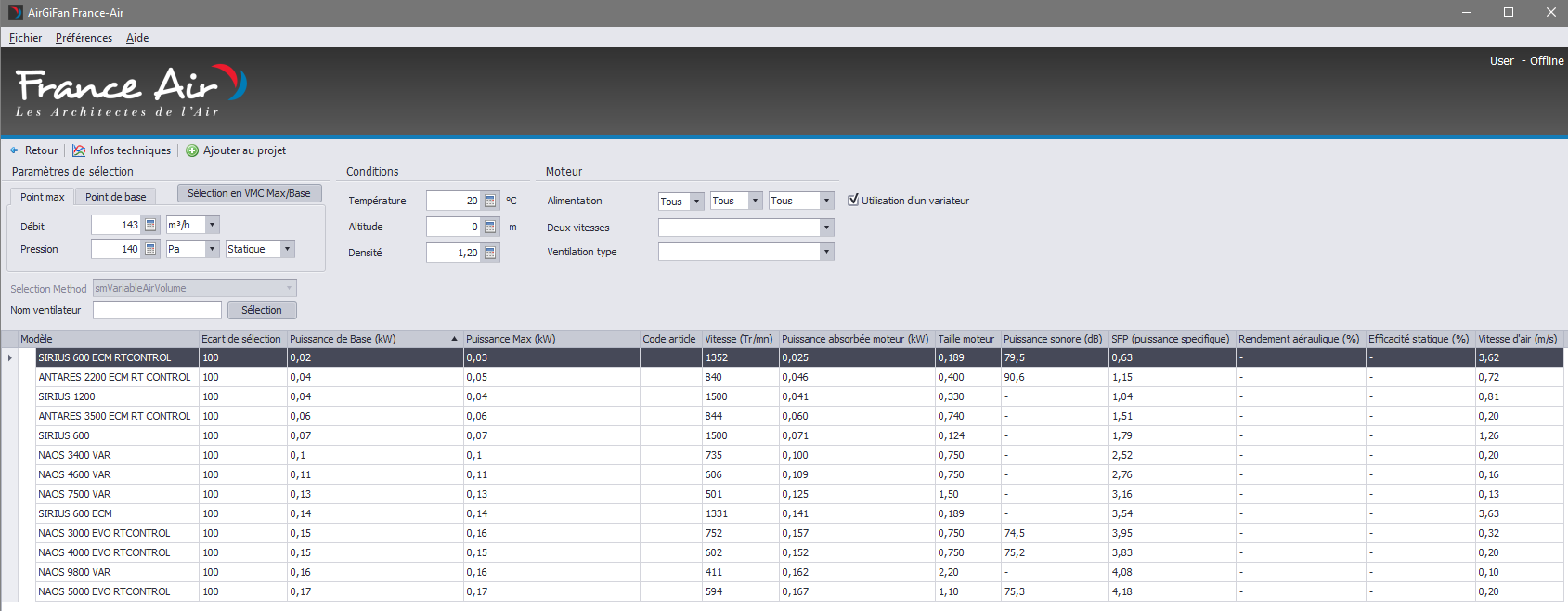Click the Sélection button
1568x611 pixels.
[x=262, y=310]
